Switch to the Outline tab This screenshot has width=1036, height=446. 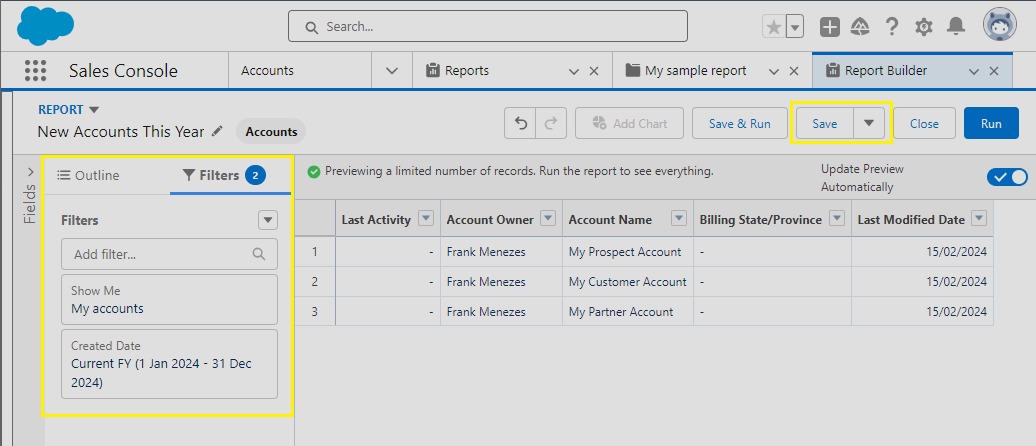click(88, 175)
